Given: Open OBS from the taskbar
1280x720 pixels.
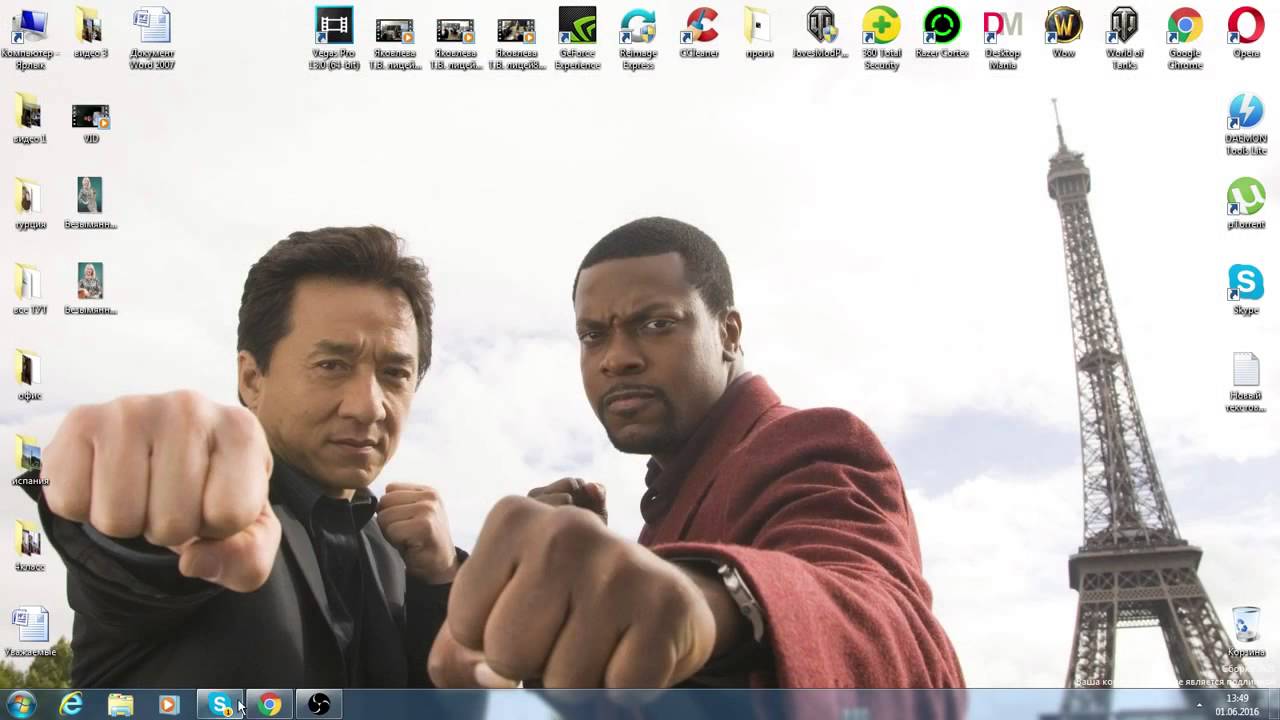Looking at the screenshot, I should [319, 705].
